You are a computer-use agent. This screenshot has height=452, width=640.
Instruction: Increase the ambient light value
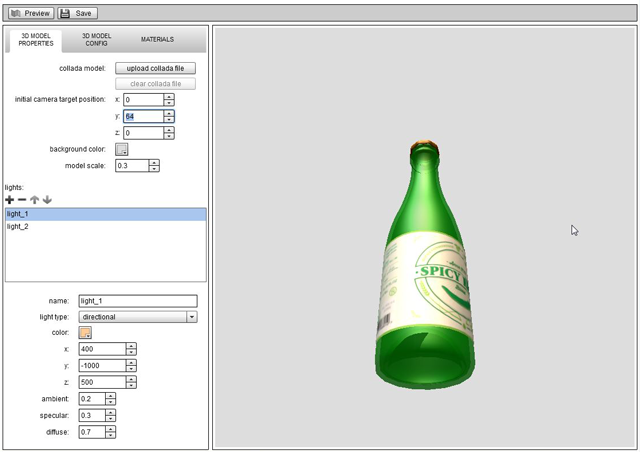click(x=110, y=396)
